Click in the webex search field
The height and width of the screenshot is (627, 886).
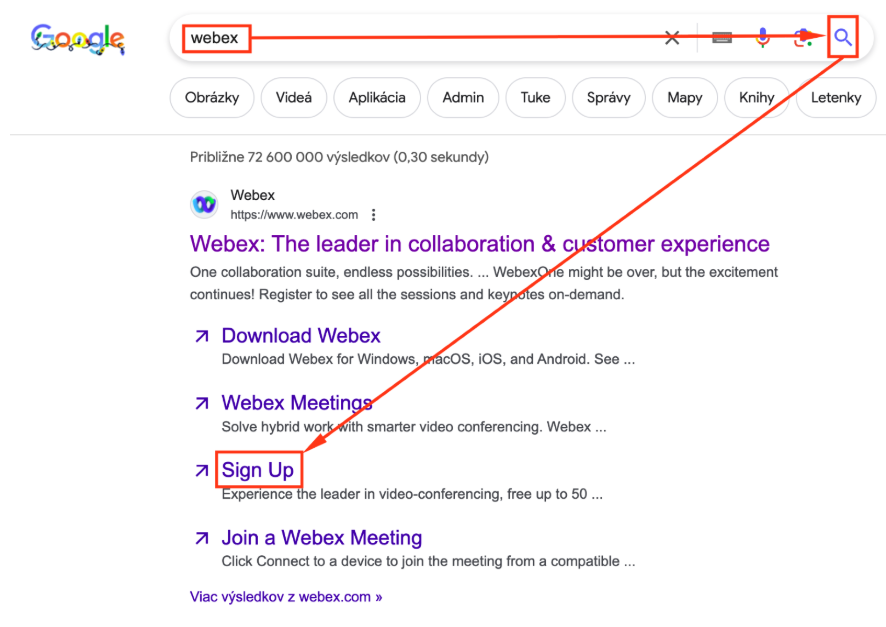click(x=450, y=38)
